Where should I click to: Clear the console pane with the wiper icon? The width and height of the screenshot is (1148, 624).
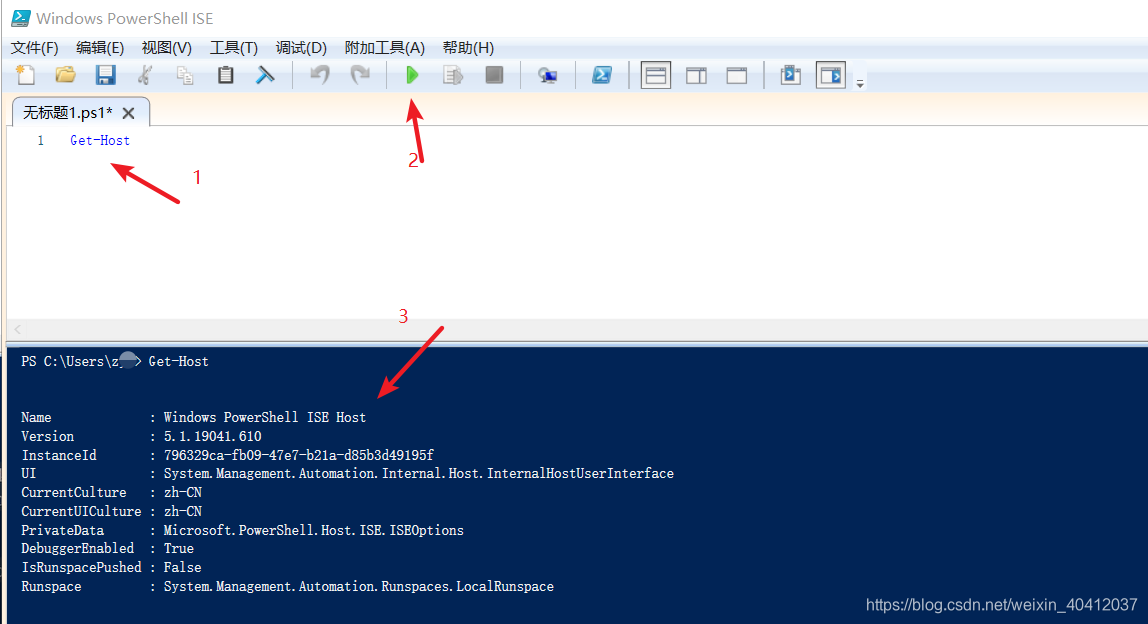click(x=265, y=75)
